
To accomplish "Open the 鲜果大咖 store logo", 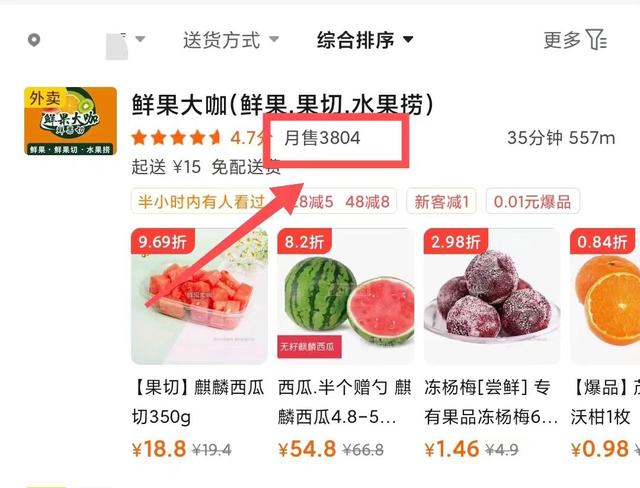I will [x=70, y=121].
